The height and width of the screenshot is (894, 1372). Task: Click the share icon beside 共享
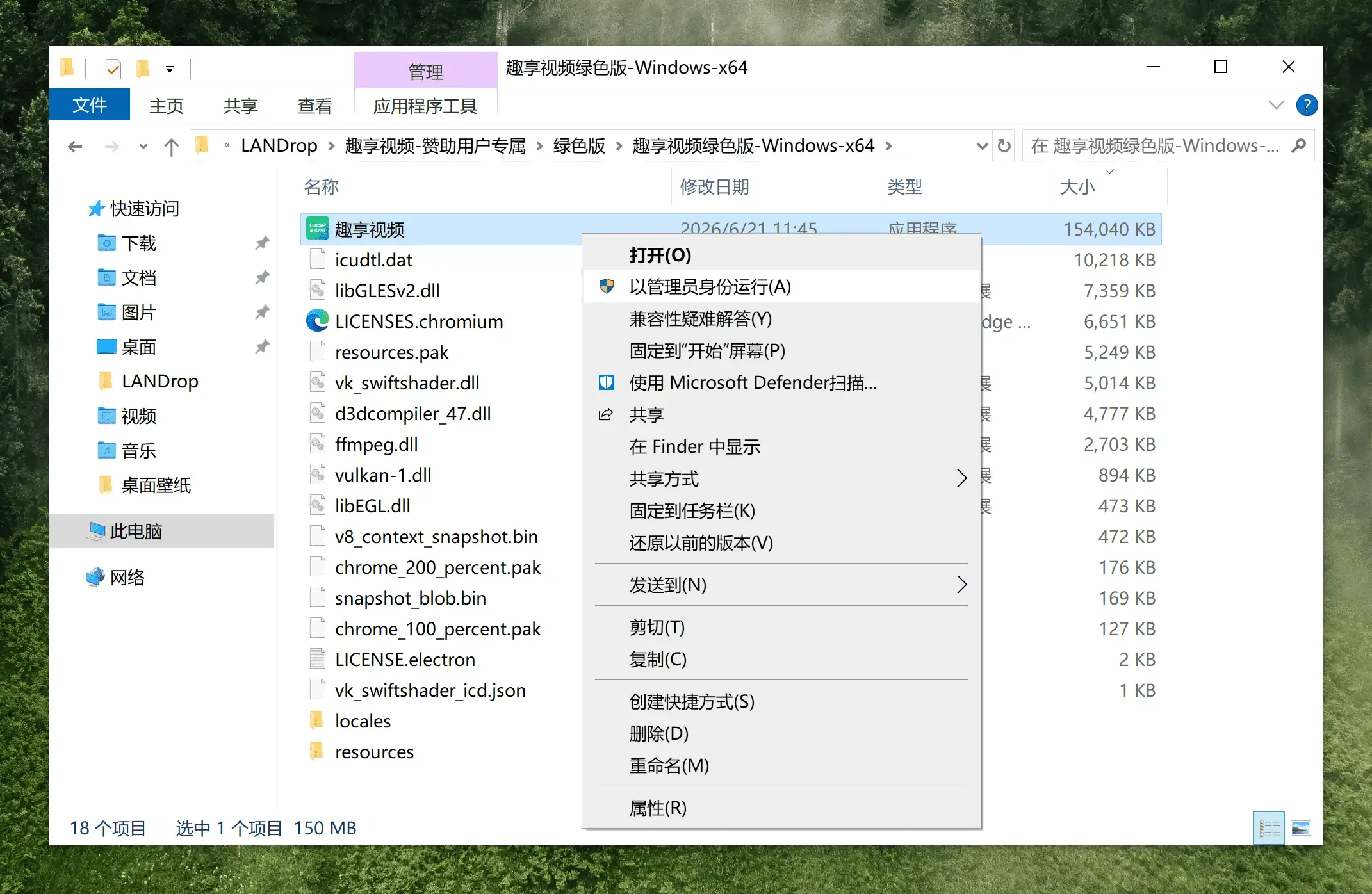[x=606, y=414]
